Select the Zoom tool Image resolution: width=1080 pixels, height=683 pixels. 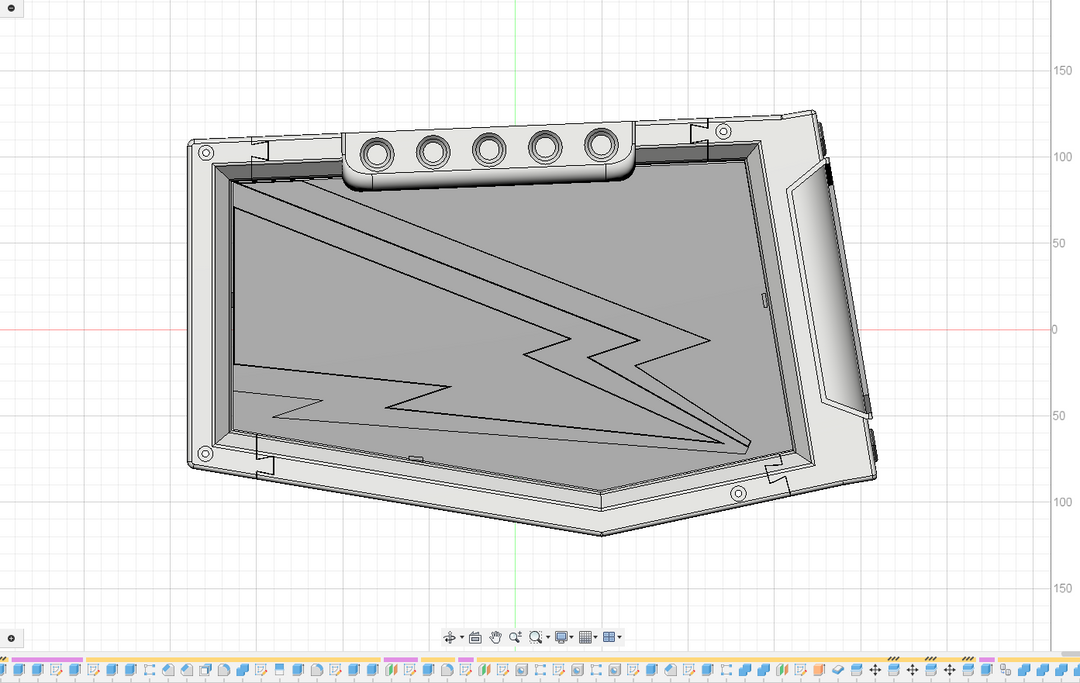point(515,637)
